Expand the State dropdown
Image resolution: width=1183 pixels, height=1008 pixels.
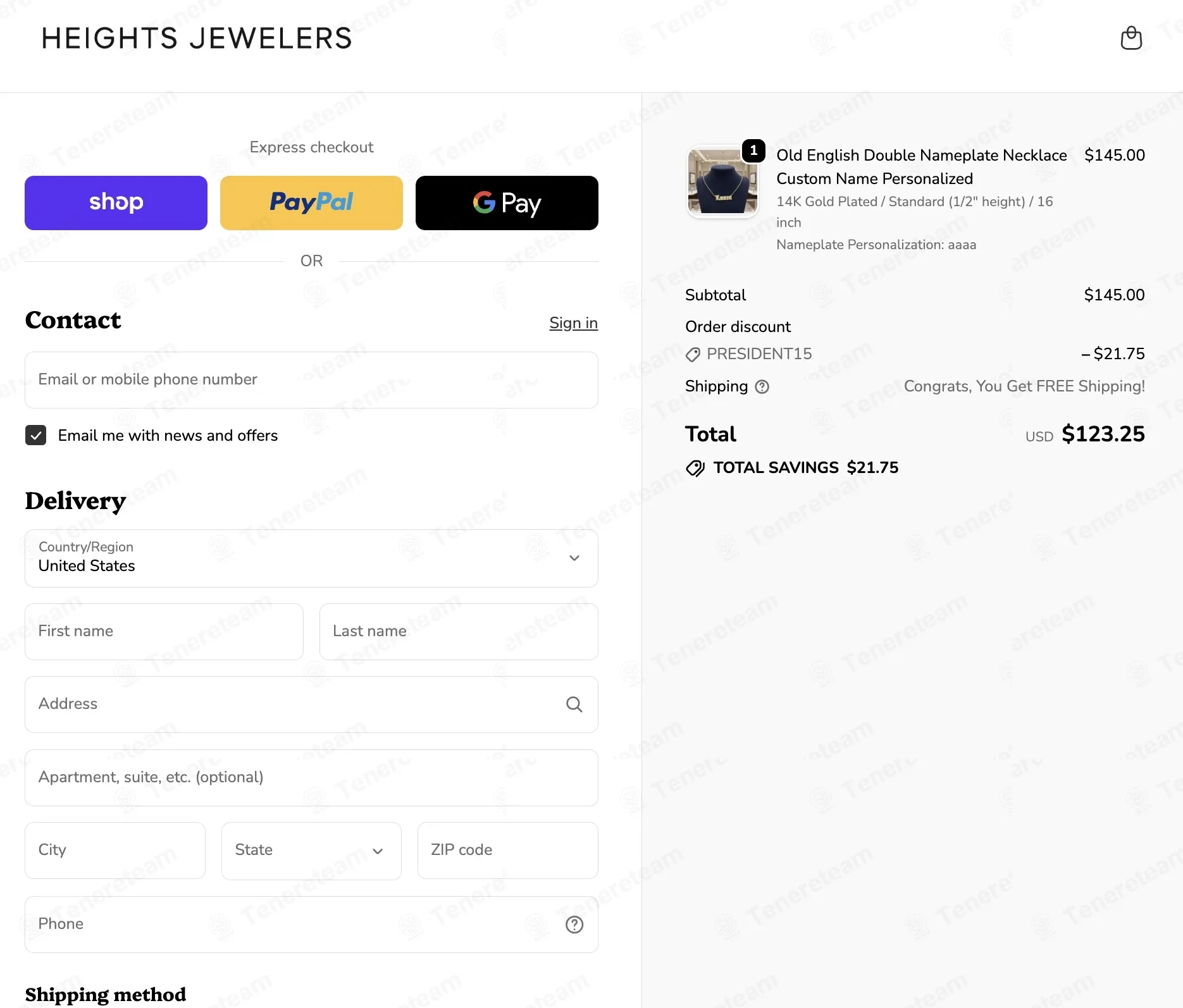click(311, 851)
